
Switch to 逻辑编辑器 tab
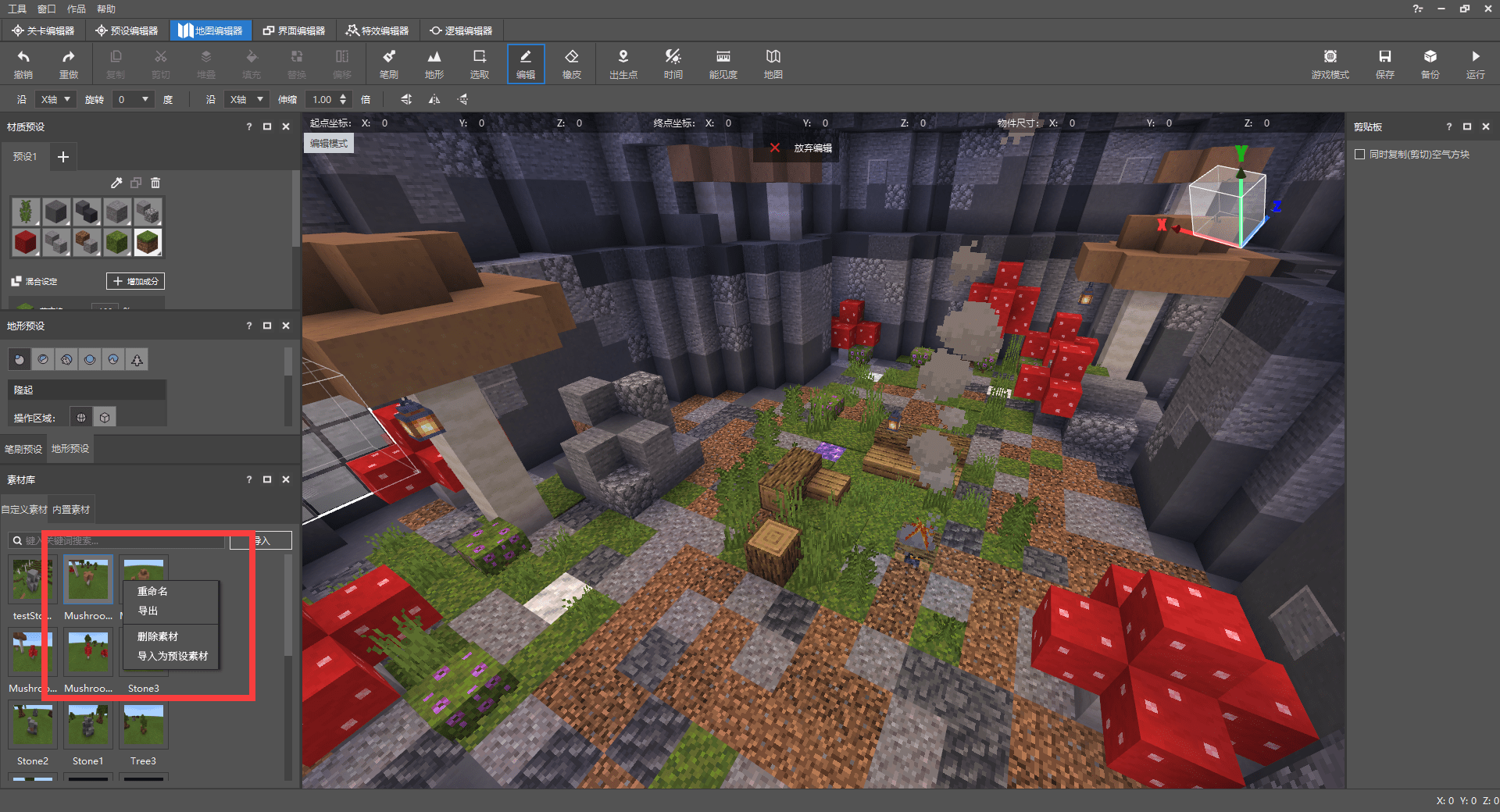pyautogui.click(x=461, y=30)
